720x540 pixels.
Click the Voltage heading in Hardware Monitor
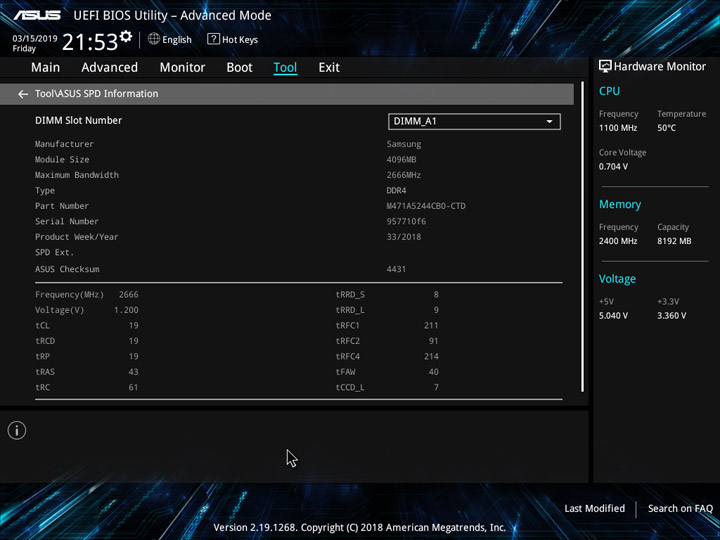click(x=617, y=279)
